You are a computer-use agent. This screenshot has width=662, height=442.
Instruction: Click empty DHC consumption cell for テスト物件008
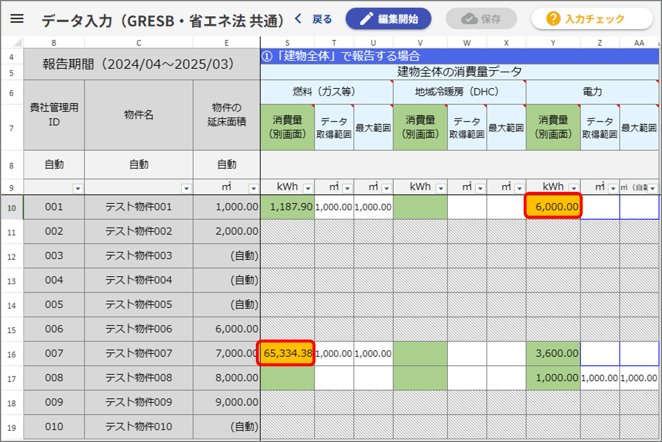coord(420,378)
